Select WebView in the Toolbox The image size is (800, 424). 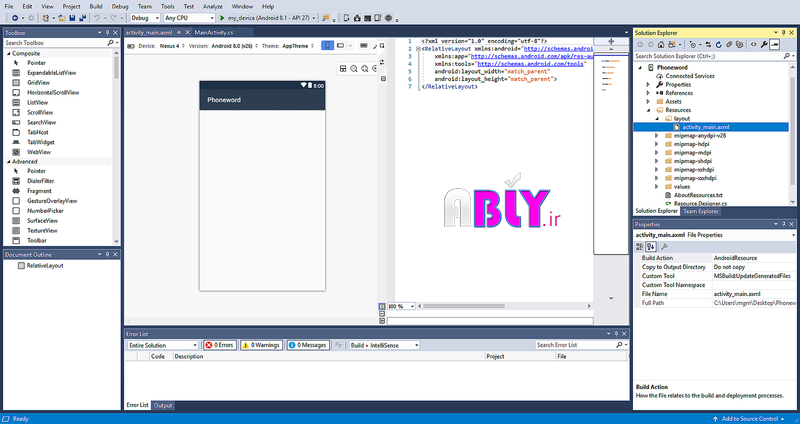(39, 152)
